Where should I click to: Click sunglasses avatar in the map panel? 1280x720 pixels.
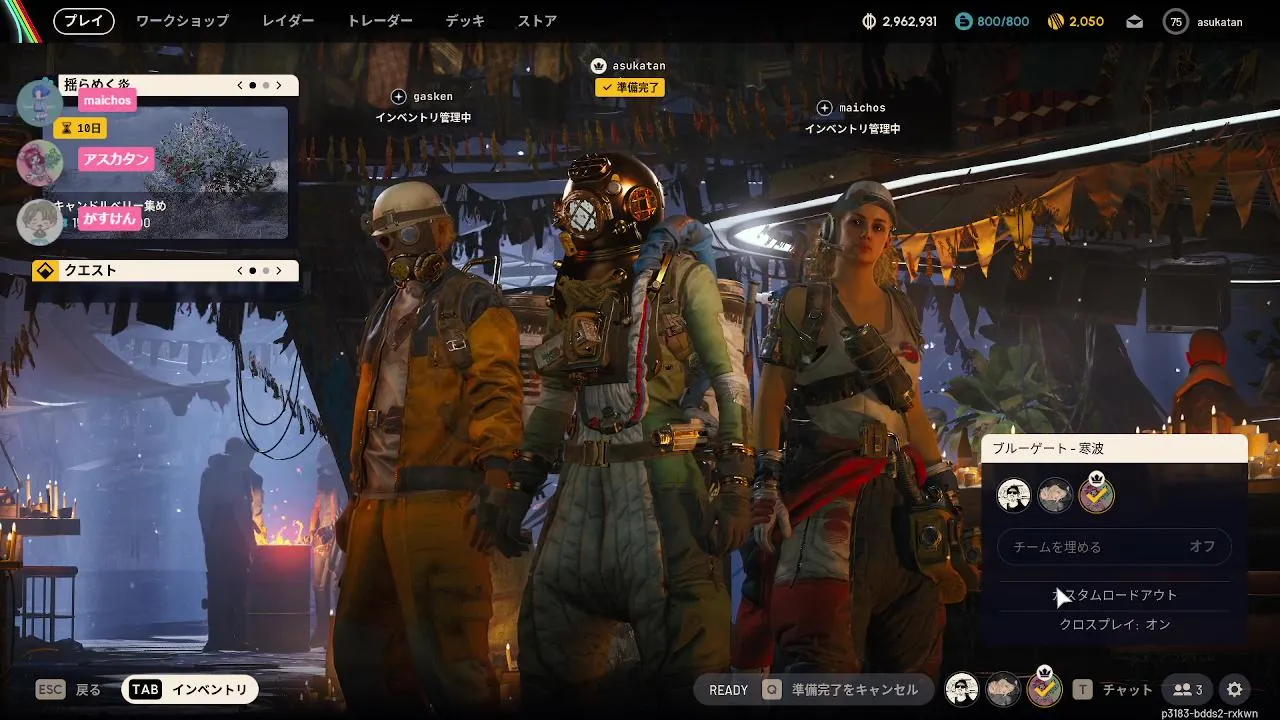click(x=1014, y=495)
